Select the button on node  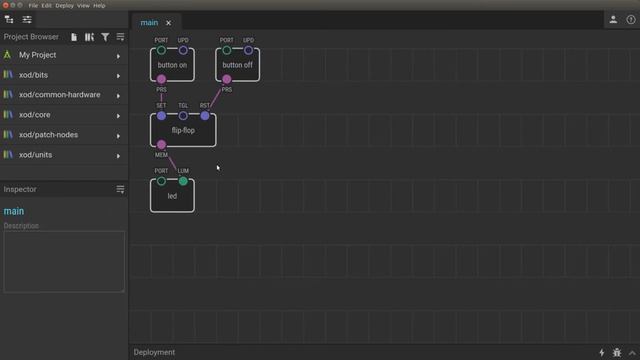[172, 65]
